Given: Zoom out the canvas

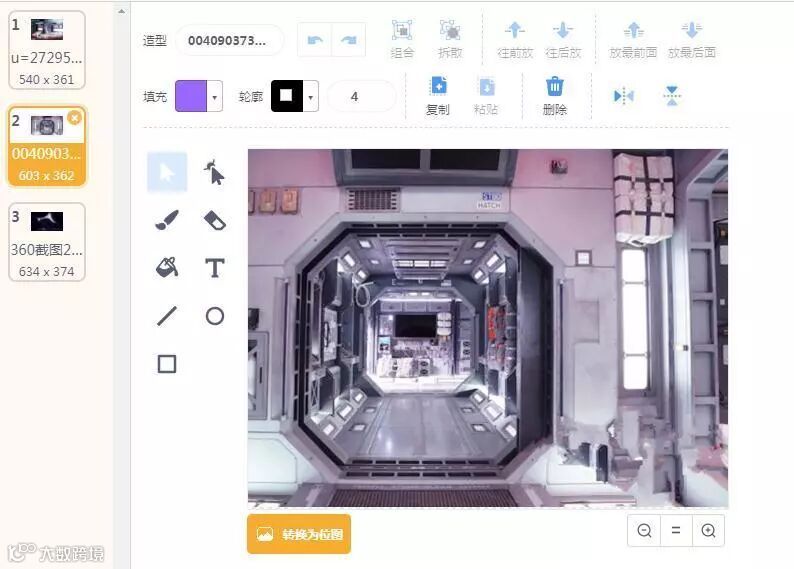Looking at the screenshot, I should pos(644,531).
